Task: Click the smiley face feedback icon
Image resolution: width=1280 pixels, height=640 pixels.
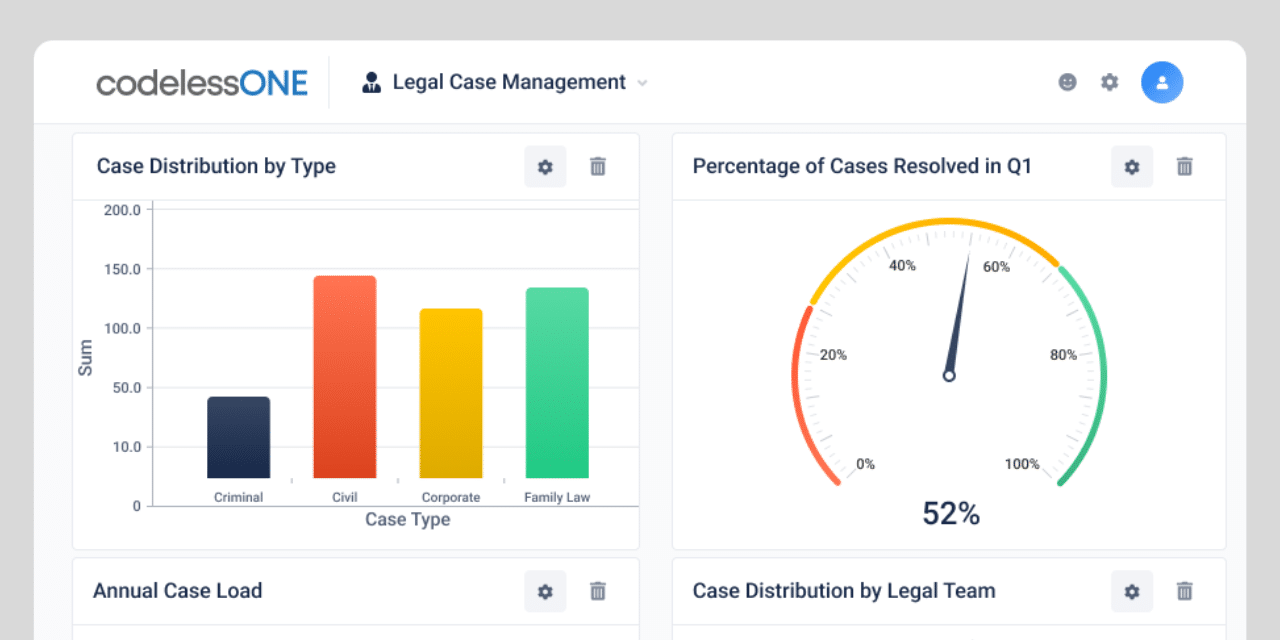Action: pyautogui.click(x=1068, y=82)
